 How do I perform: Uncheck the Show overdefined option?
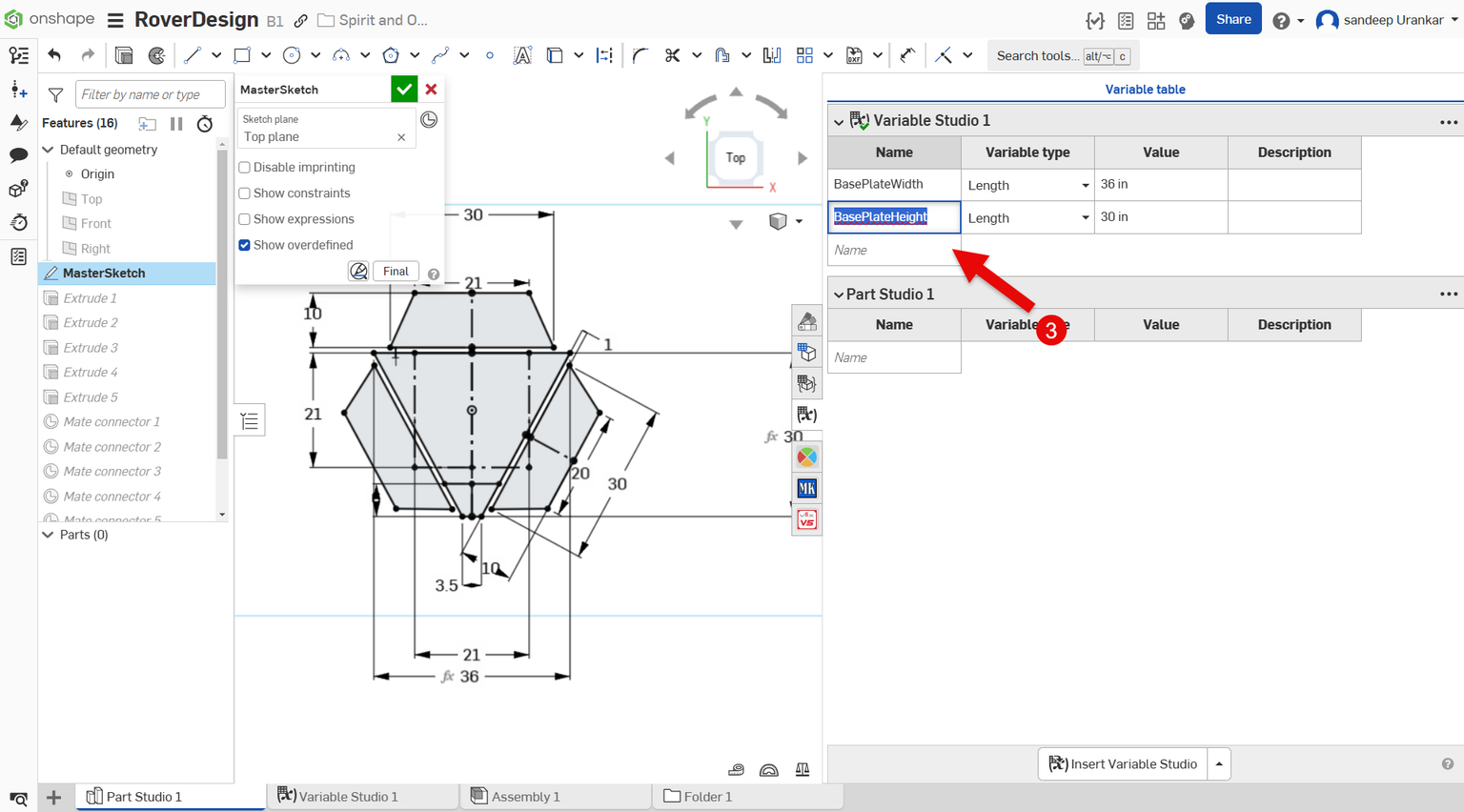(244, 244)
